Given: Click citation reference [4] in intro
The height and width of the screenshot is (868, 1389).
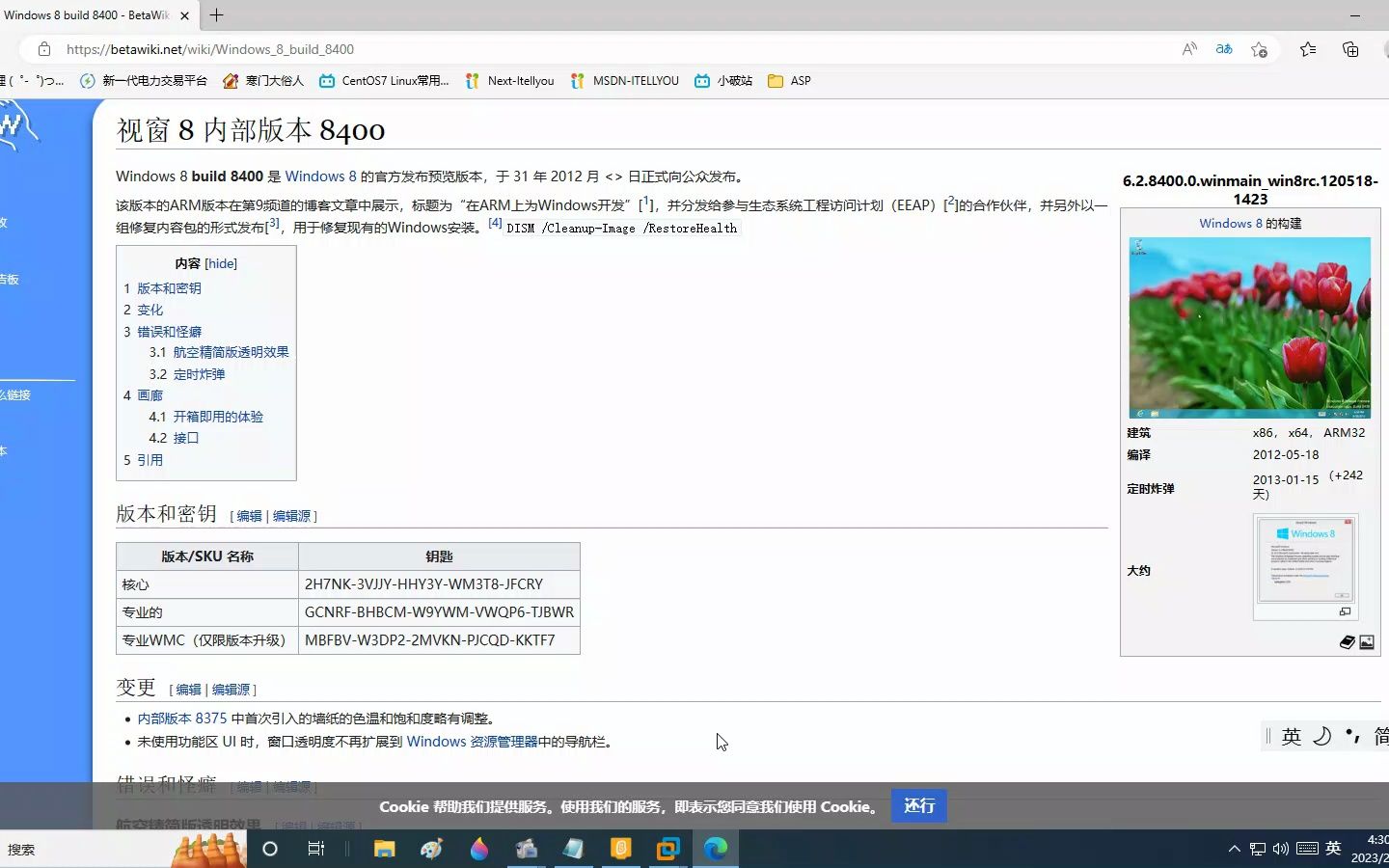Looking at the screenshot, I should click(495, 223).
